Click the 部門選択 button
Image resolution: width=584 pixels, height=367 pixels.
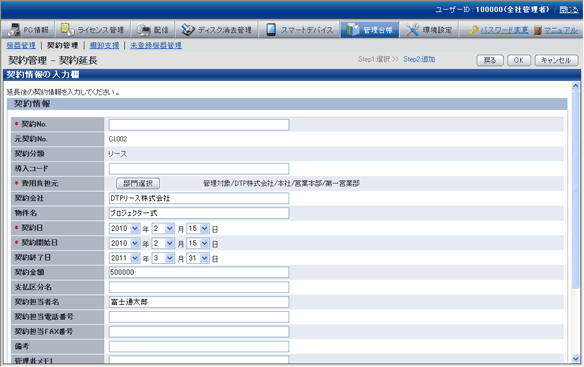pyautogui.click(x=138, y=183)
